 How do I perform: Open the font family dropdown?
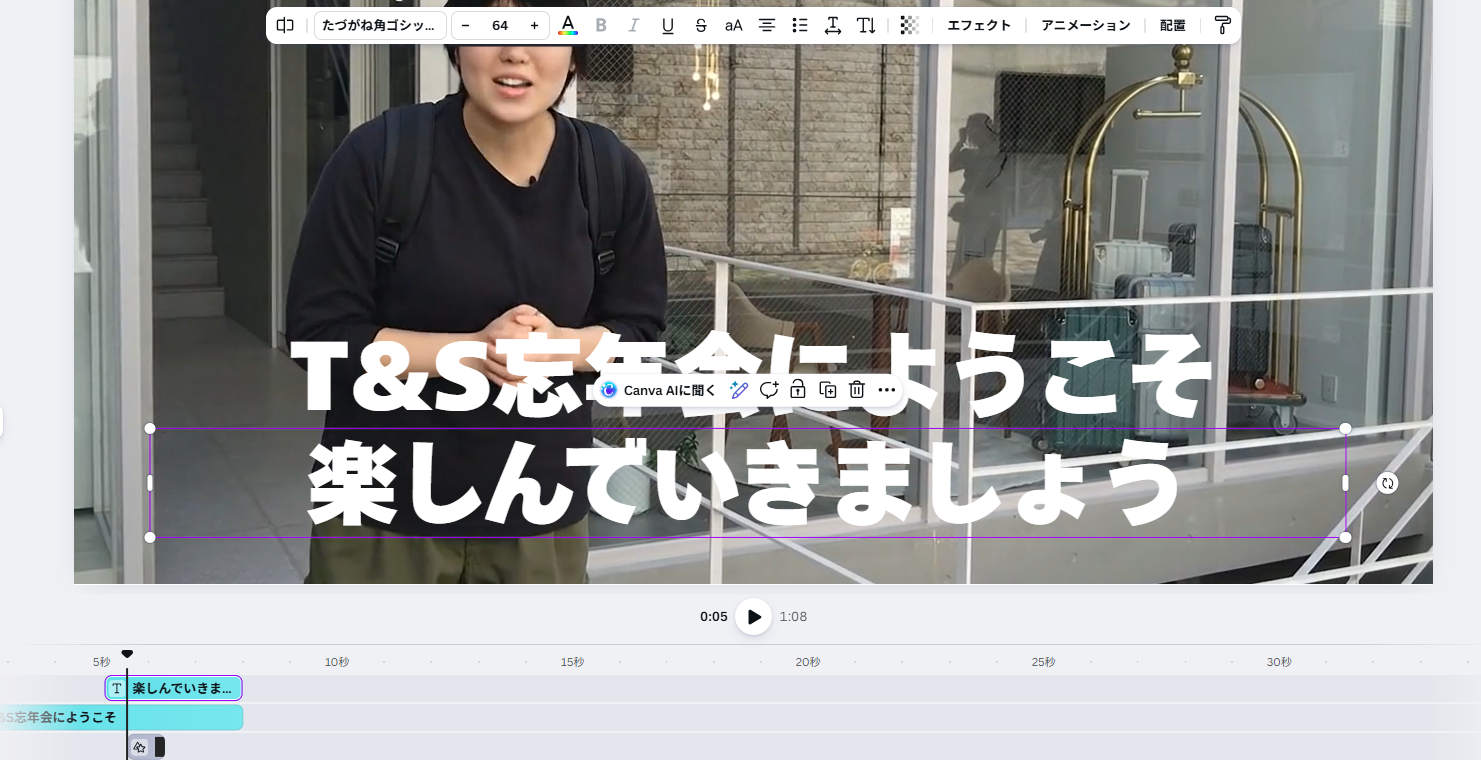(380, 25)
